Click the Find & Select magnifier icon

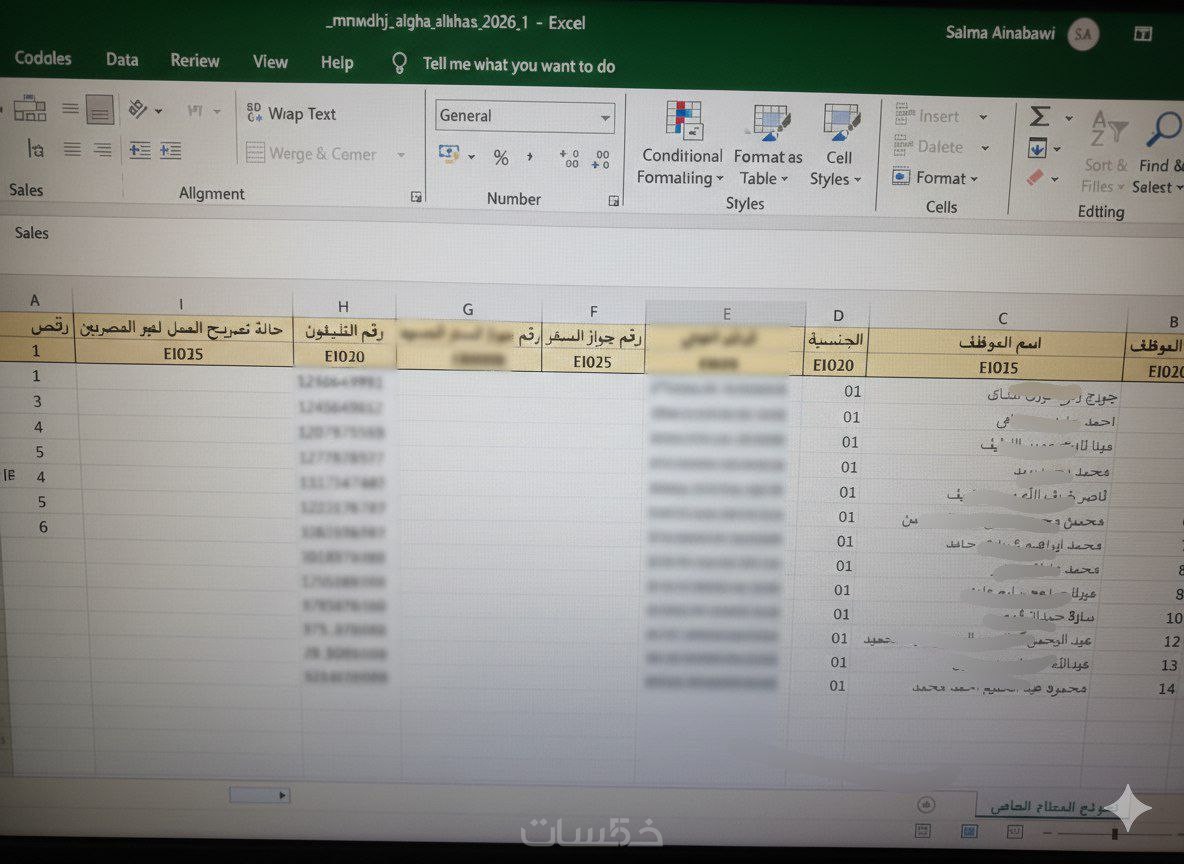coord(1164,129)
